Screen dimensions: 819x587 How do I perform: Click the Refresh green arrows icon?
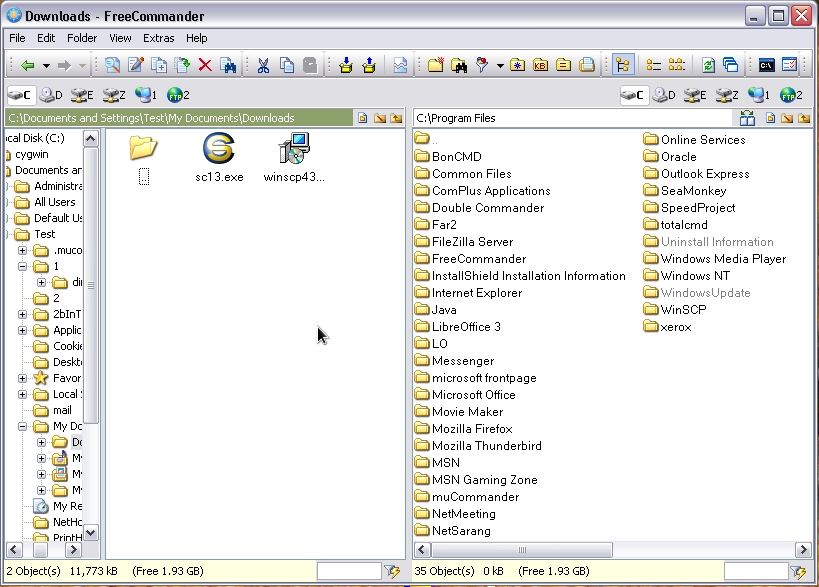click(x=708, y=65)
